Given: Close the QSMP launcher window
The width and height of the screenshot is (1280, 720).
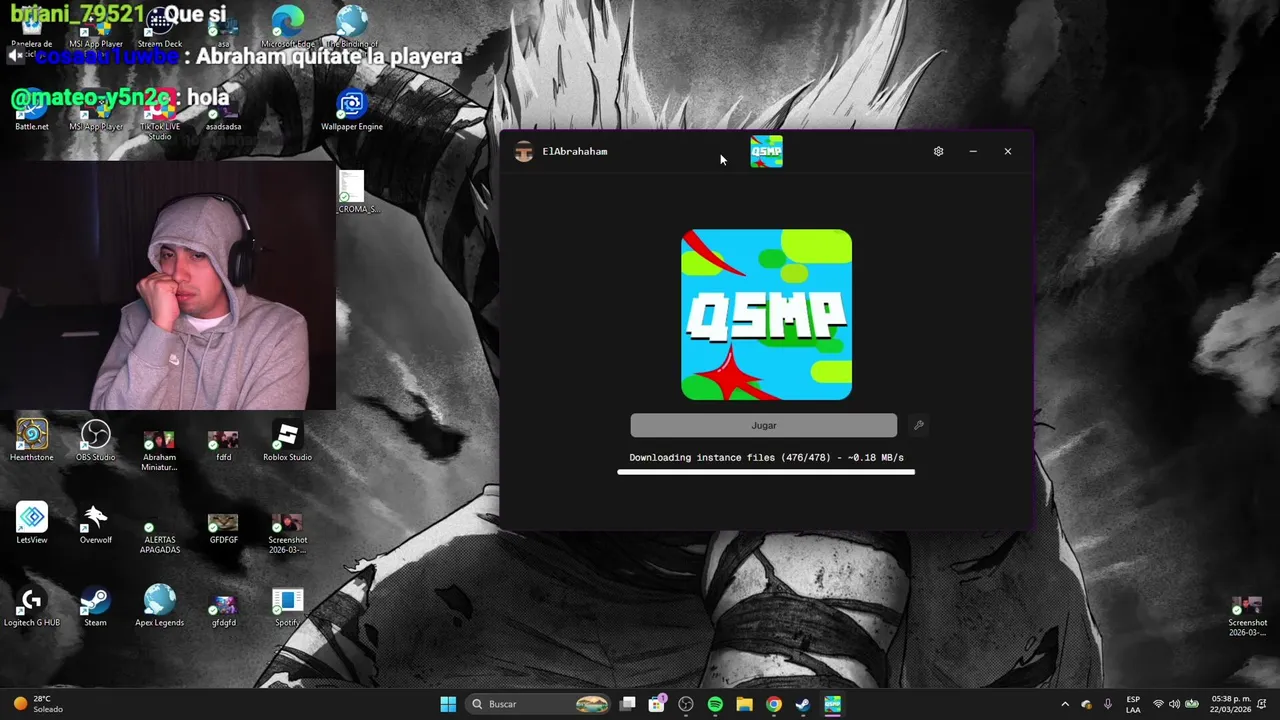Looking at the screenshot, I should coord(1007,151).
